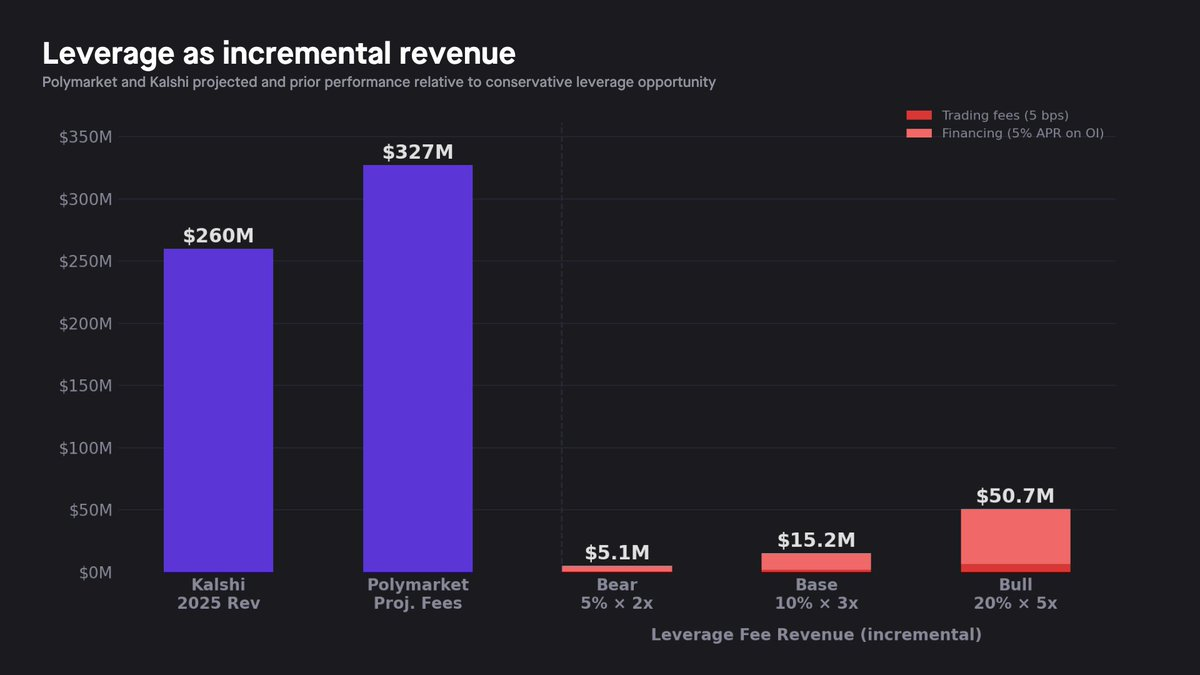The image size is (1200, 675).
Task: Click the 'Trading fees (5 bps)' legend text
Action: coord(1004,116)
